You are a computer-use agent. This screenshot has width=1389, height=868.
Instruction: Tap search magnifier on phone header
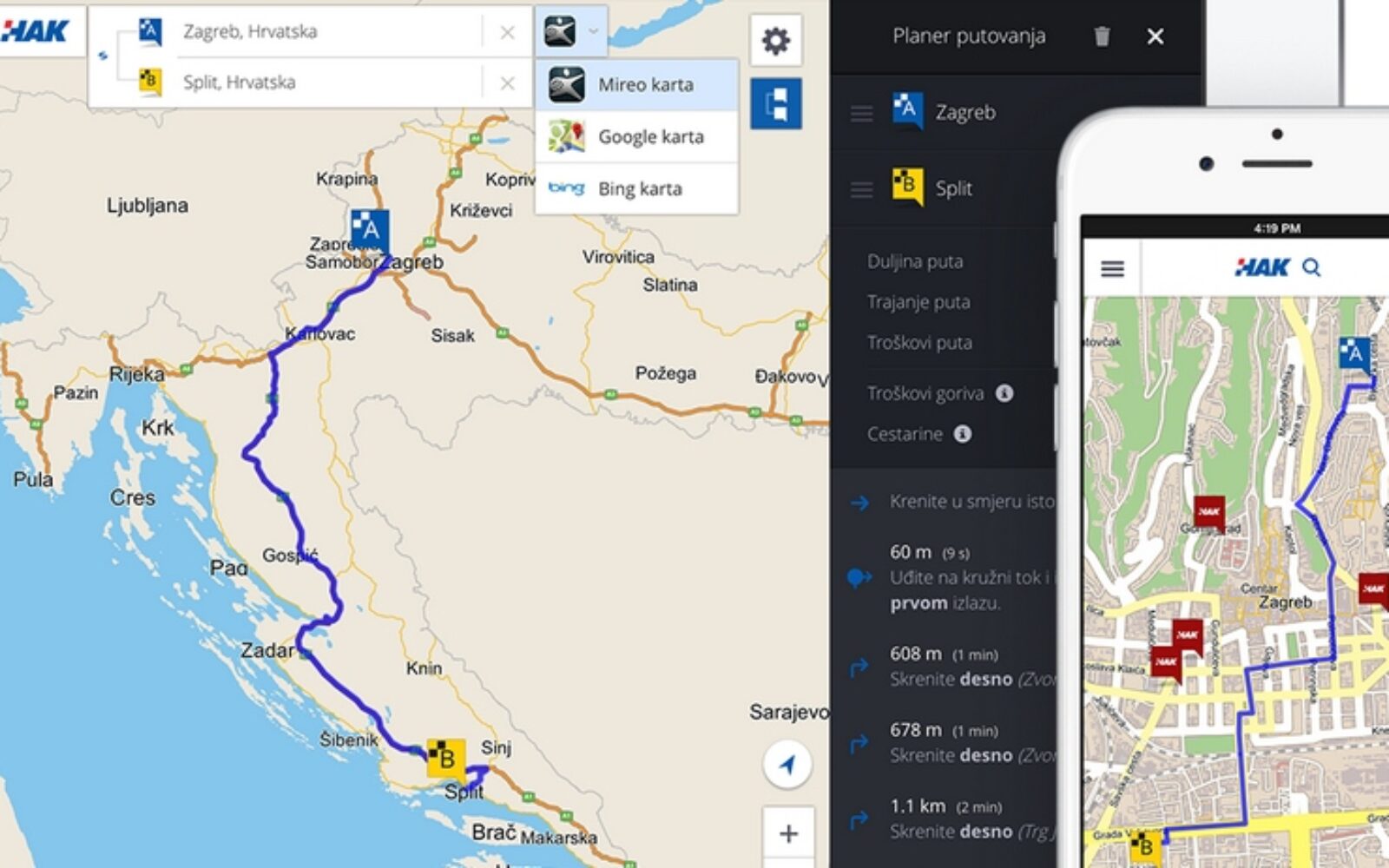click(1312, 267)
